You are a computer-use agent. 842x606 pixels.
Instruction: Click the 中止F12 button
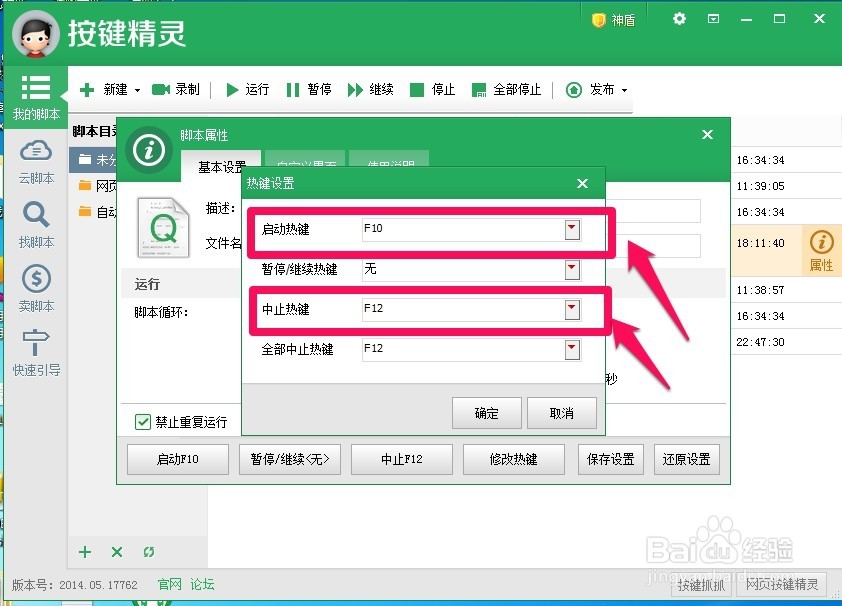[x=402, y=459]
